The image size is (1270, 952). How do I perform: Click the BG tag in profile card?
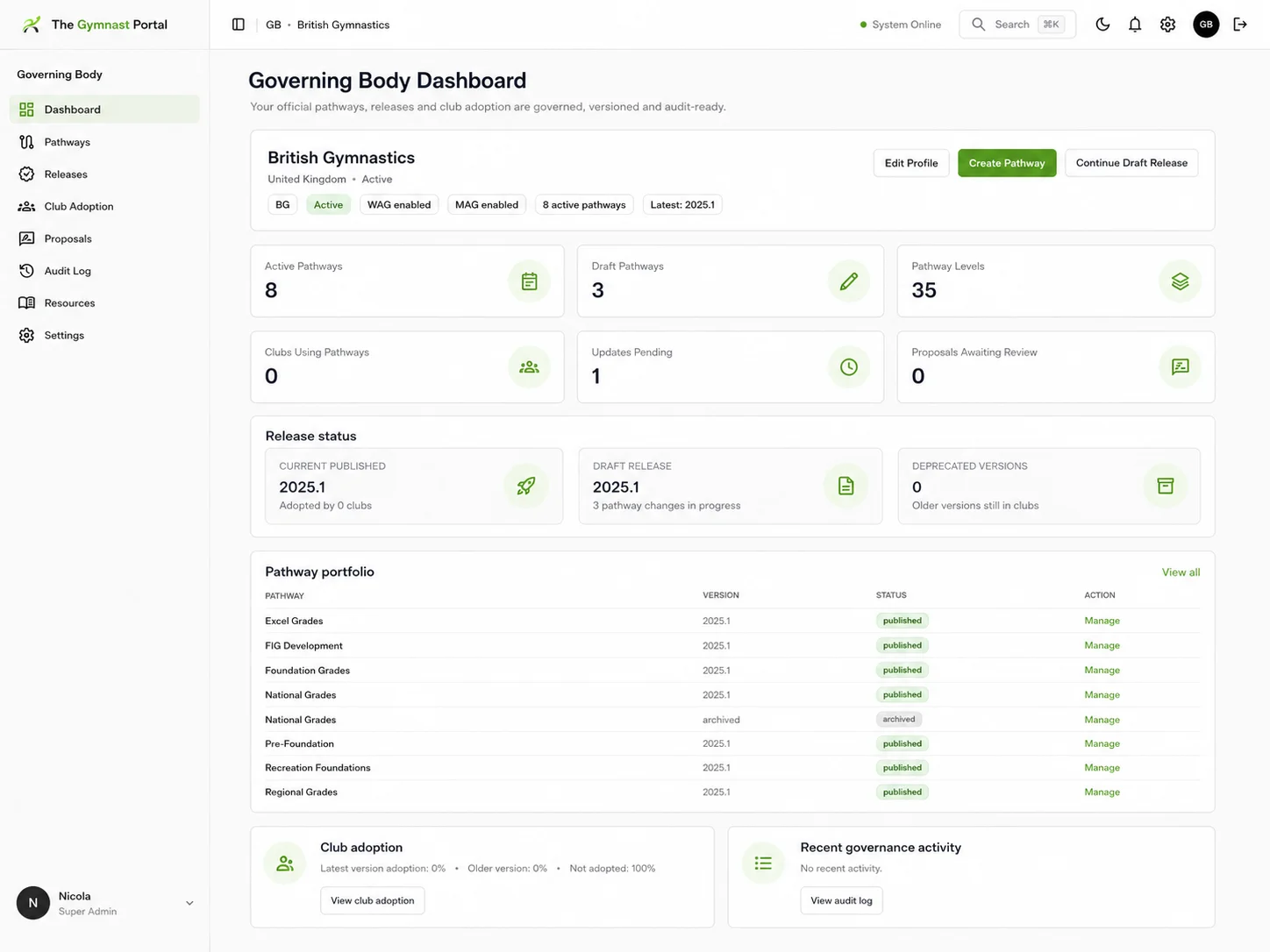coord(282,205)
